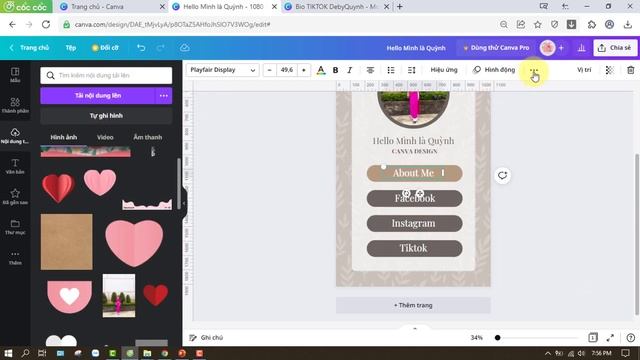The width and height of the screenshot is (640, 360).
Task: Select the brown kraft paper texture thumbnail
Action: [67, 242]
